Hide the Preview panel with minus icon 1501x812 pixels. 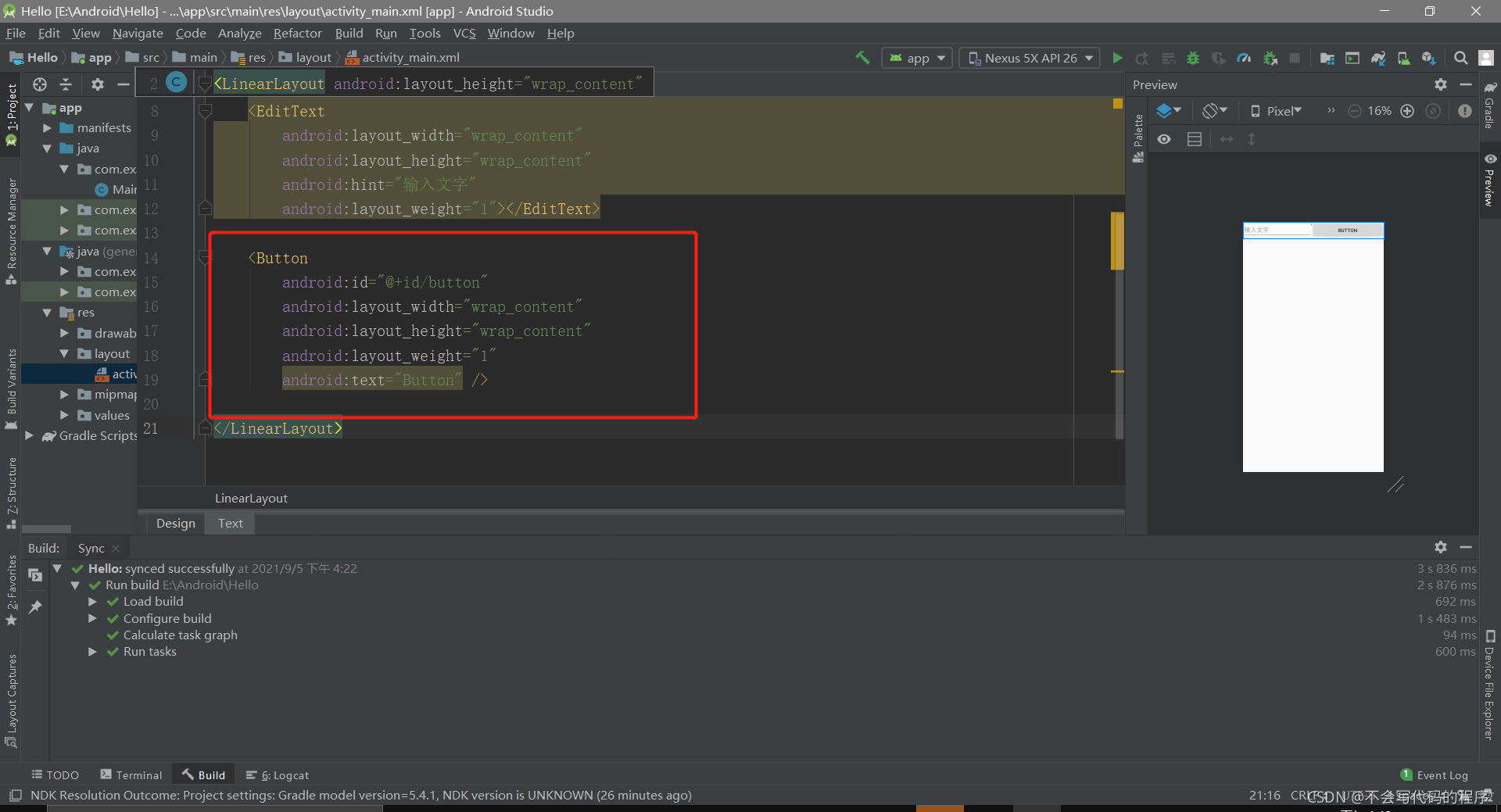pyautogui.click(x=1466, y=84)
